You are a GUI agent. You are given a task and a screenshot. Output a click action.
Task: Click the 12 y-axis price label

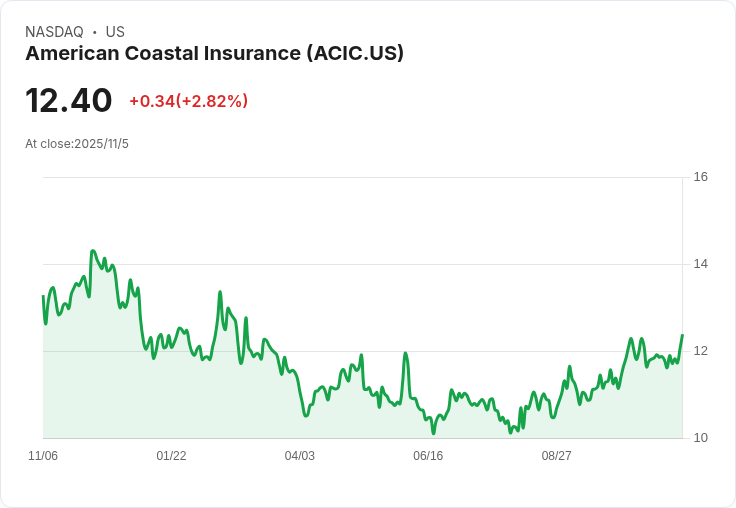pos(701,351)
